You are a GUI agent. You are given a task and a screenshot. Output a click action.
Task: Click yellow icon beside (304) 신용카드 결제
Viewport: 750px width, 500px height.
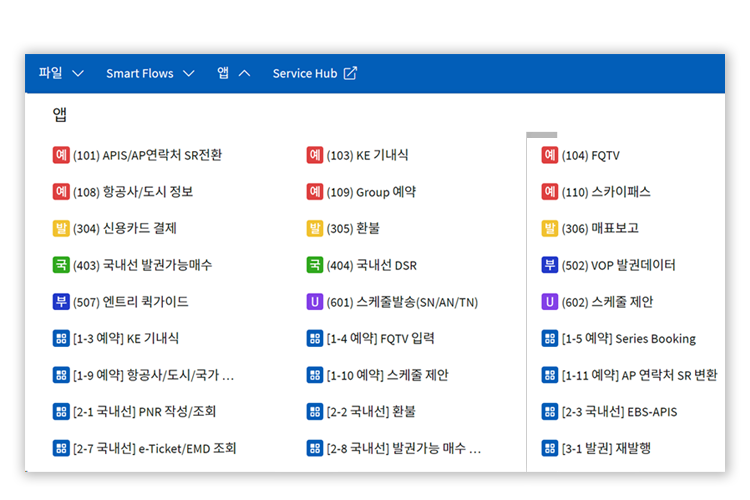61,228
